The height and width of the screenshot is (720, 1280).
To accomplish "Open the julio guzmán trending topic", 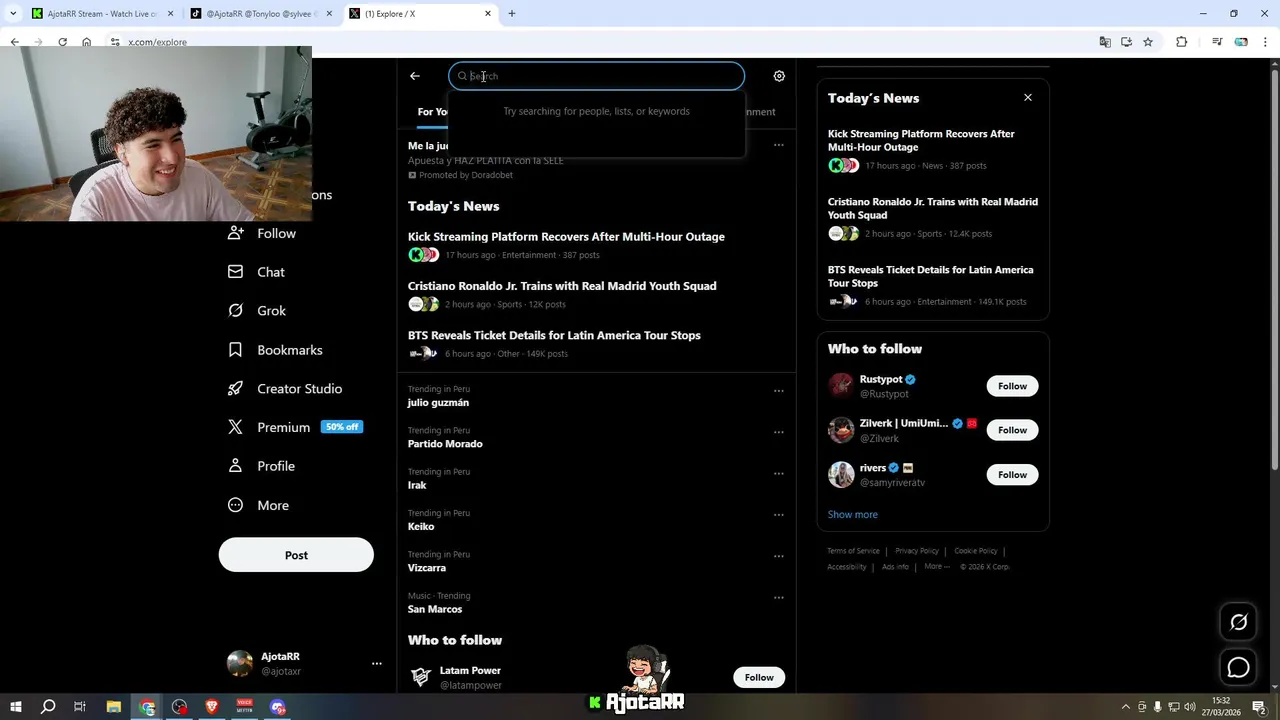I will click(438, 402).
